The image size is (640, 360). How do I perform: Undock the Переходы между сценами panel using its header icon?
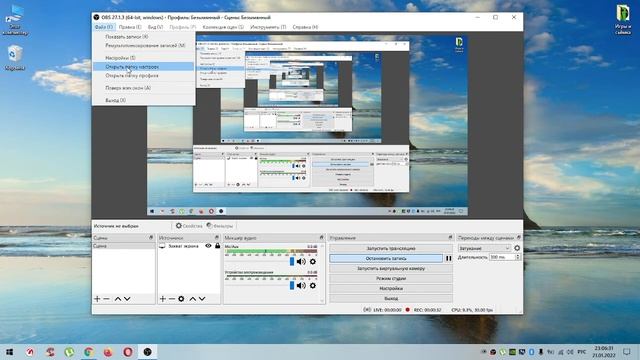pos(519,238)
